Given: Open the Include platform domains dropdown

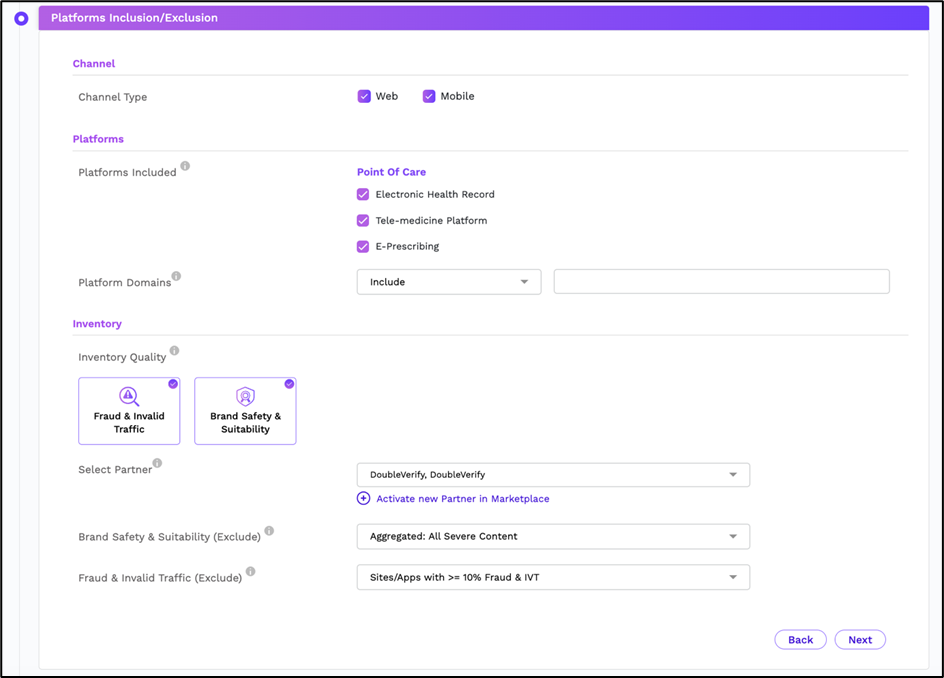Looking at the screenshot, I should coord(448,281).
